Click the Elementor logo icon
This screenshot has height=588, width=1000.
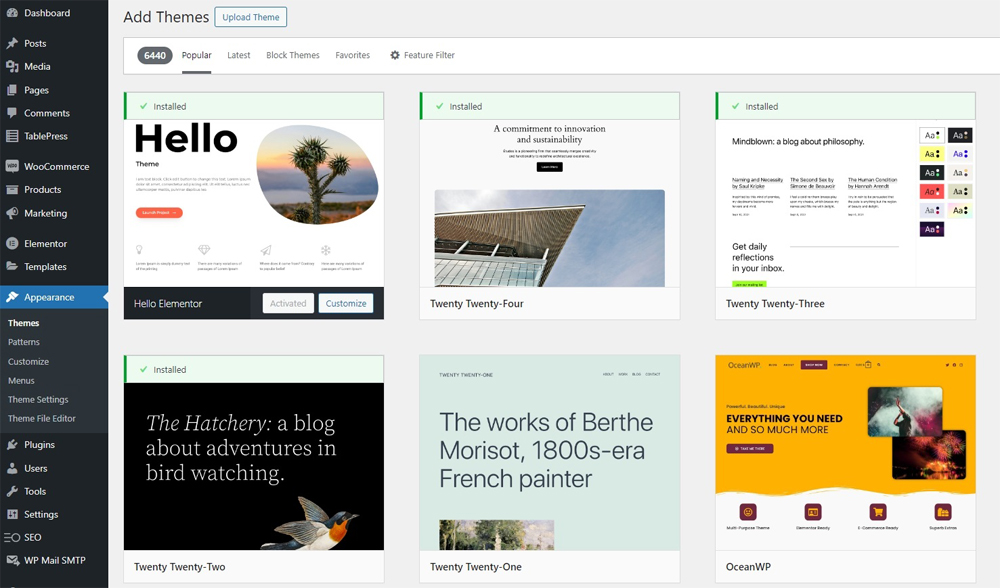12,244
